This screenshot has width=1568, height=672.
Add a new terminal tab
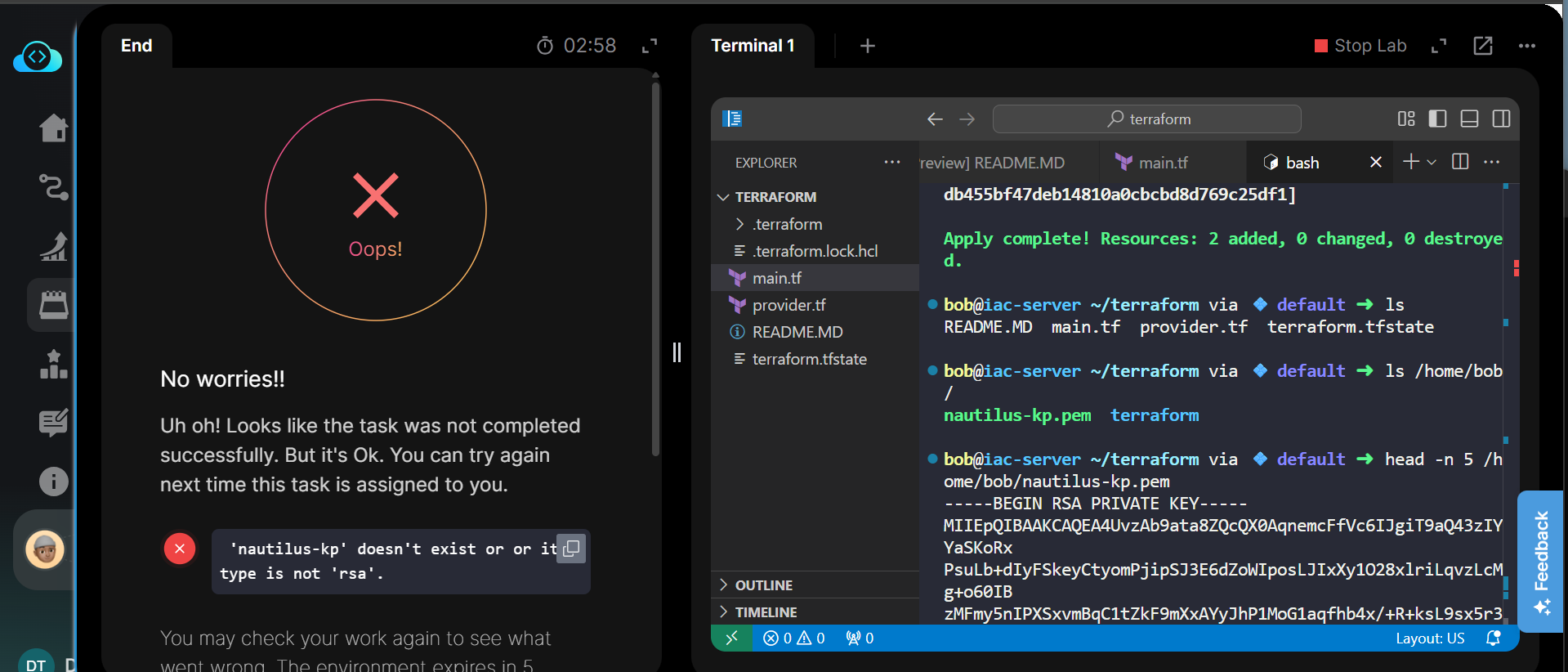click(867, 46)
